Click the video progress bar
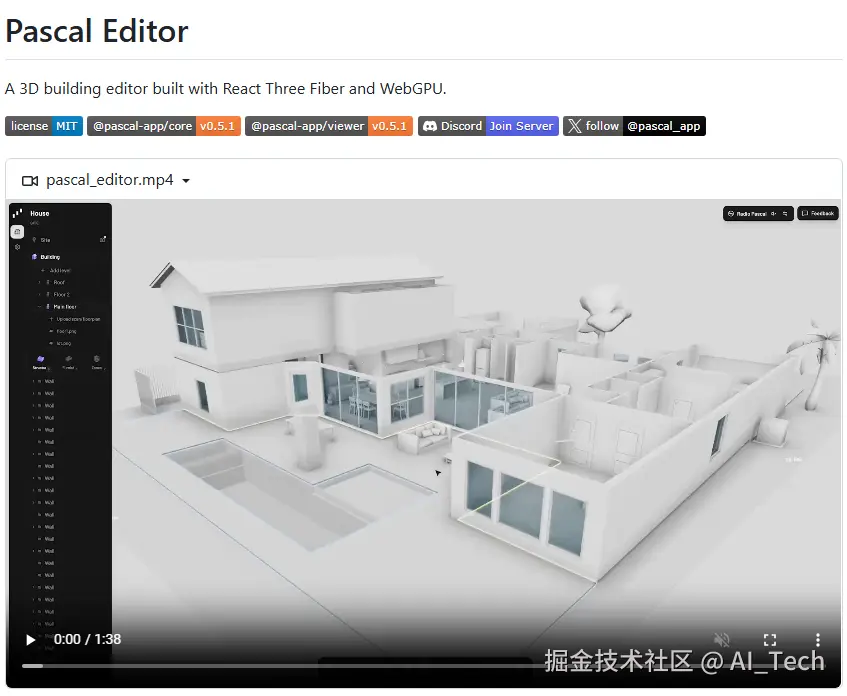This screenshot has height=696, width=847. pyautogui.click(x=423, y=666)
